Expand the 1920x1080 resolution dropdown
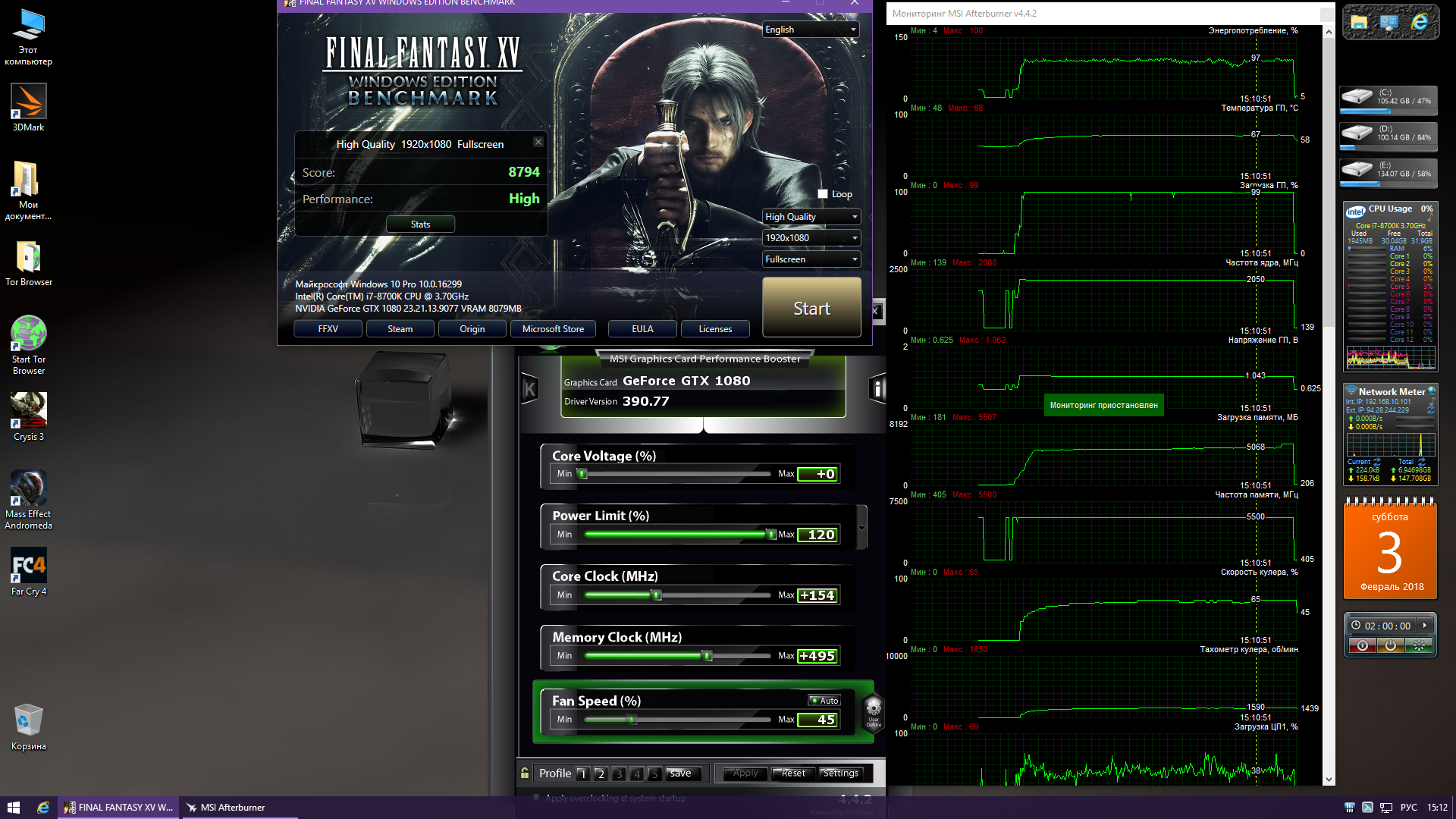Image resolution: width=1456 pixels, height=819 pixels. pos(811,238)
